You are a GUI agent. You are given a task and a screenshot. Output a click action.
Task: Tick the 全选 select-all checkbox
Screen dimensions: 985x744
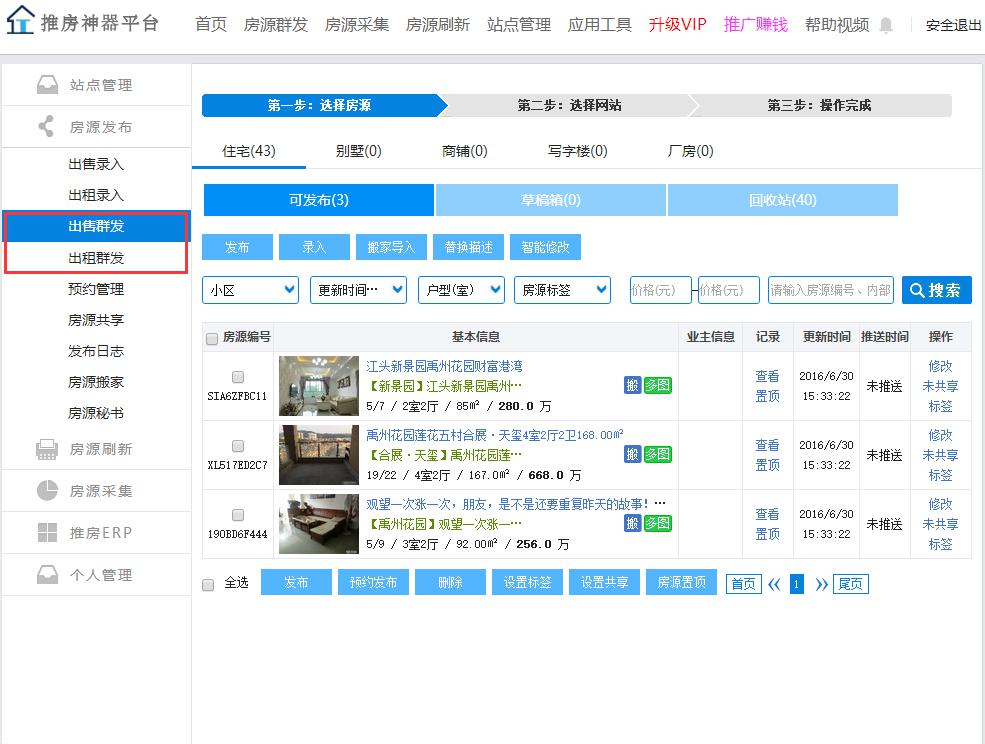[209, 584]
